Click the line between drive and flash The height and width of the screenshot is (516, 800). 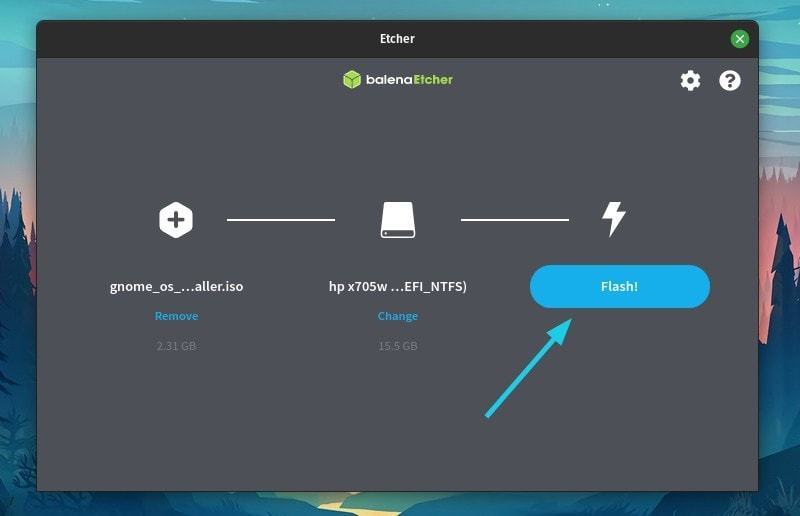514,219
